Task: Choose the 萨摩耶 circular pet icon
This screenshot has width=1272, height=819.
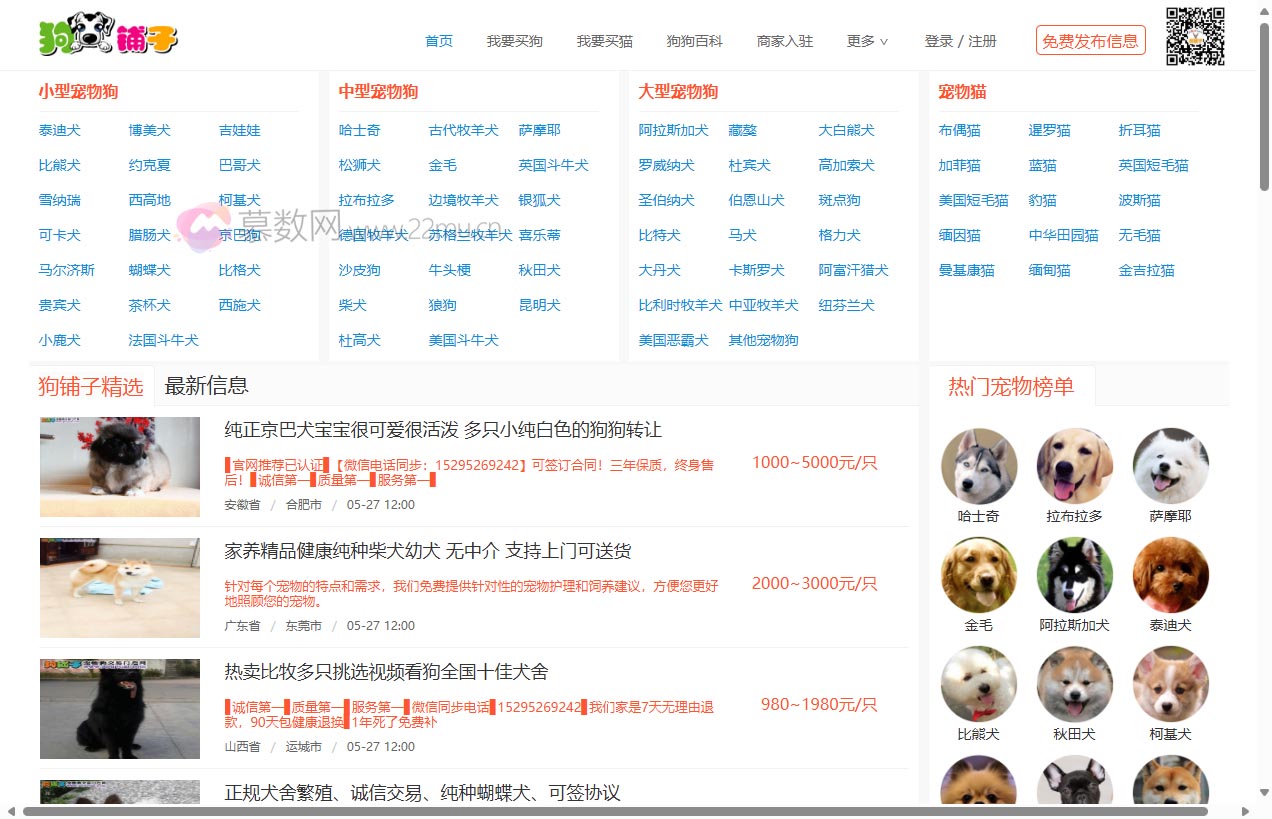Action: (1170, 466)
